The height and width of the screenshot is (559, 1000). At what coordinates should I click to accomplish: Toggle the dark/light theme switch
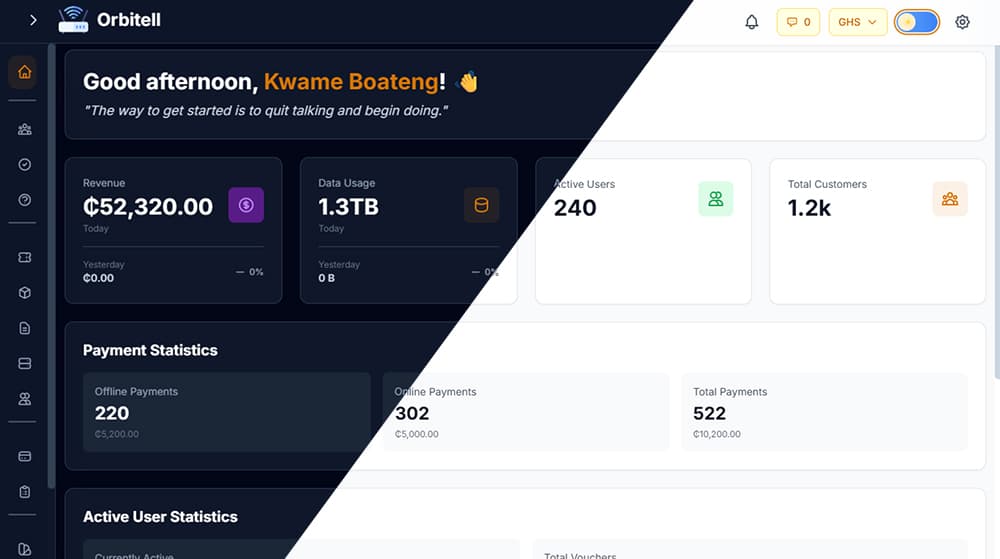[x=916, y=22]
